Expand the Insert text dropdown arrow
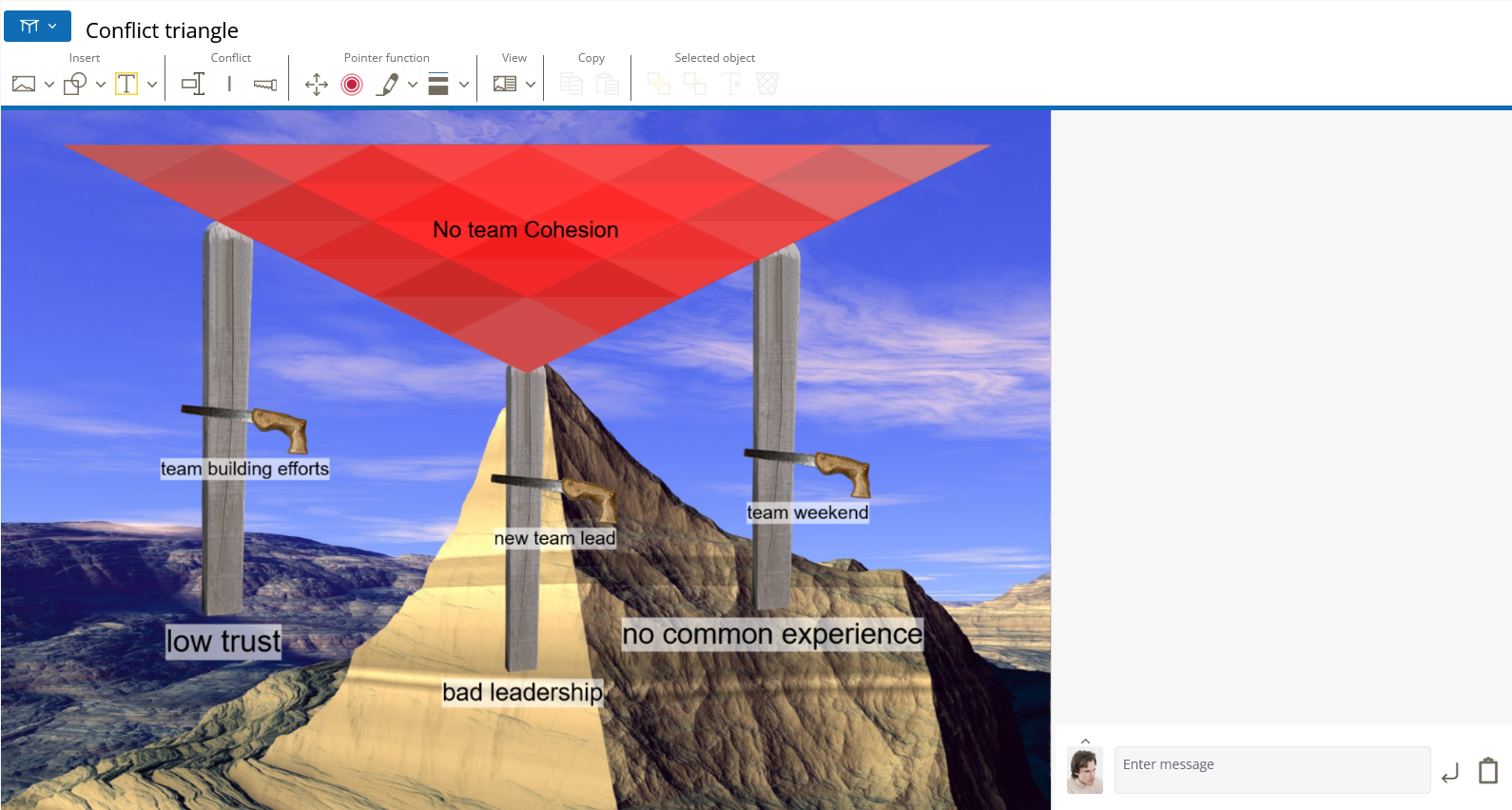The image size is (1512, 810). [x=152, y=85]
